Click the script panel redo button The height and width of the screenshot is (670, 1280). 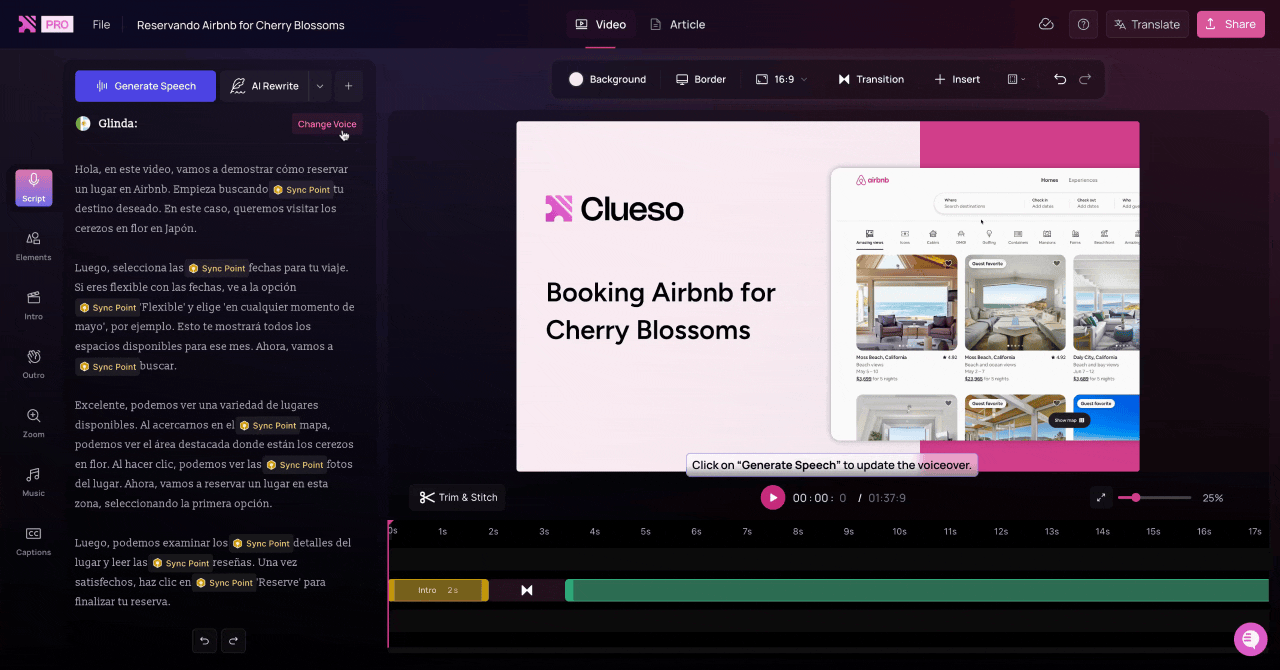click(232, 640)
